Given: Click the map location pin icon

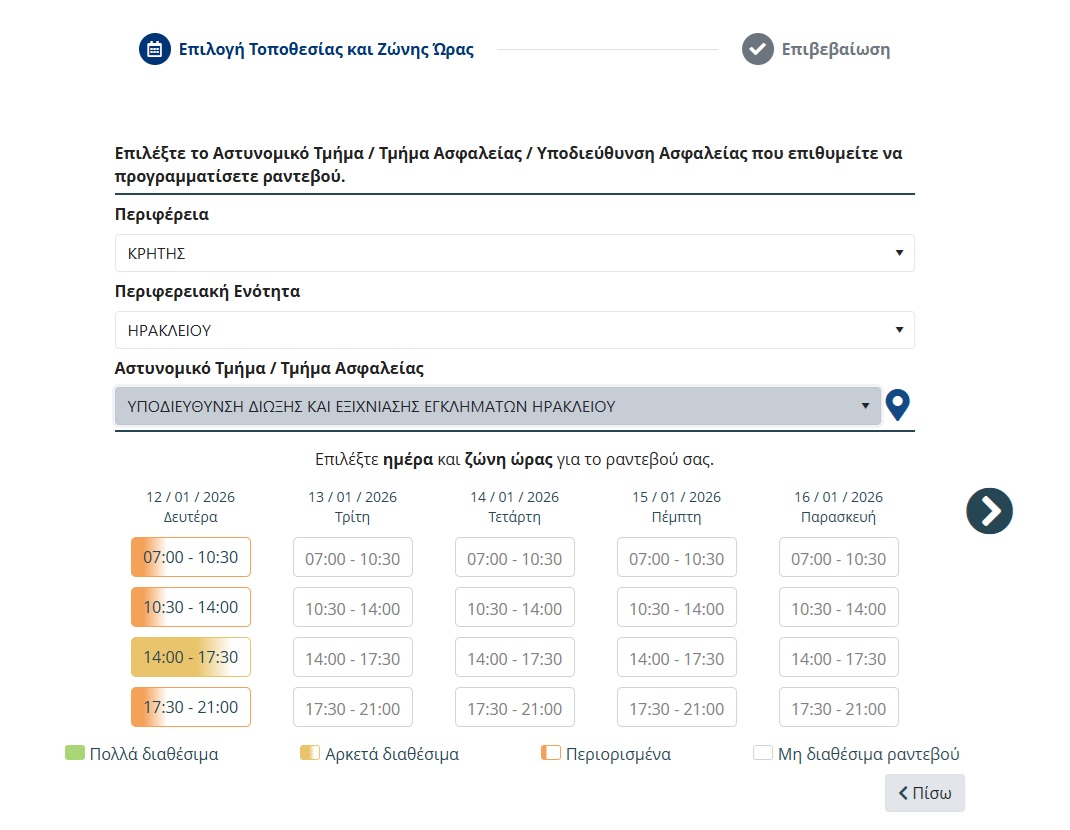Looking at the screenshot, I should pyautogui.click(x=897, y=406).
